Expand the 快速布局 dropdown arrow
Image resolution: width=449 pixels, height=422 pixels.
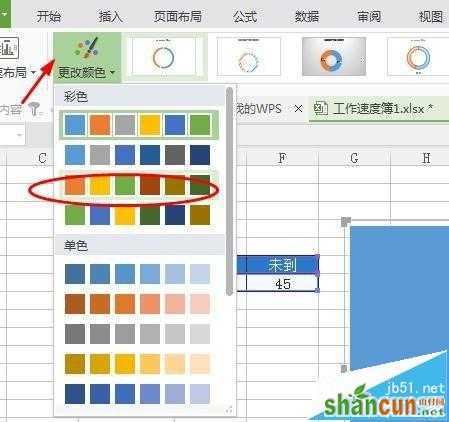[33, 72]
